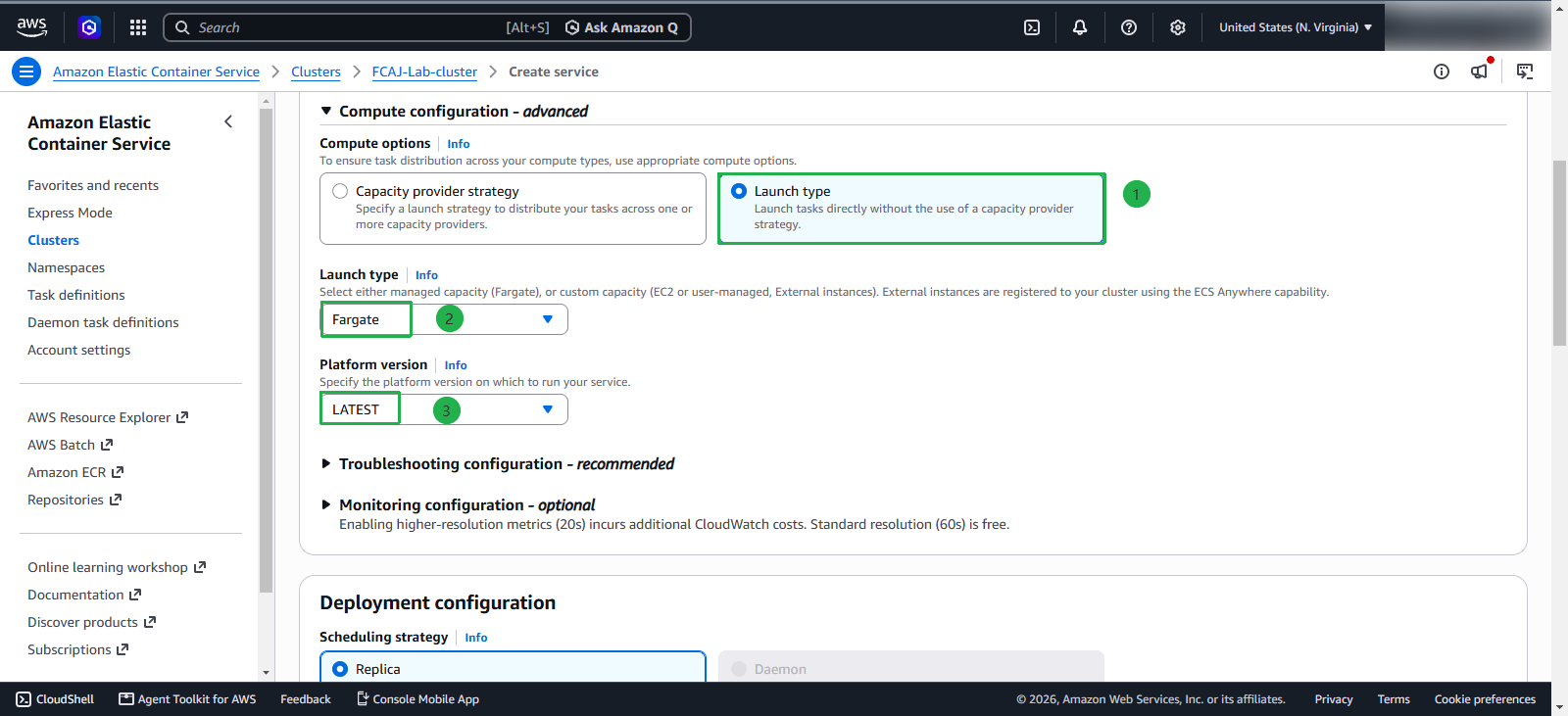1568x716 pixels.
Task: Click the sidebar vertical scrollbar
Action: coord(266,350)
